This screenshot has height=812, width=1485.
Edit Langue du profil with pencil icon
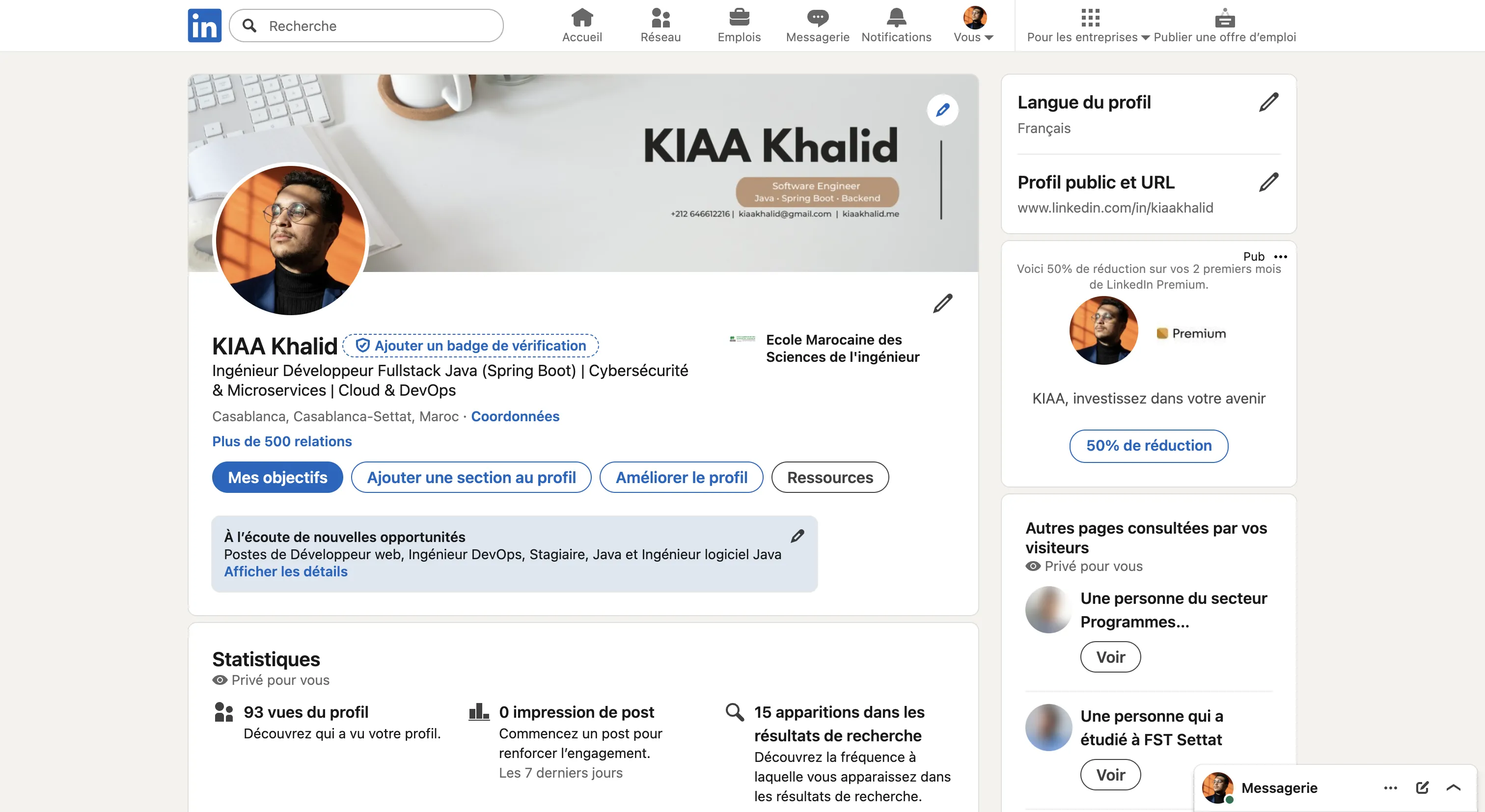click(1267, 102)
